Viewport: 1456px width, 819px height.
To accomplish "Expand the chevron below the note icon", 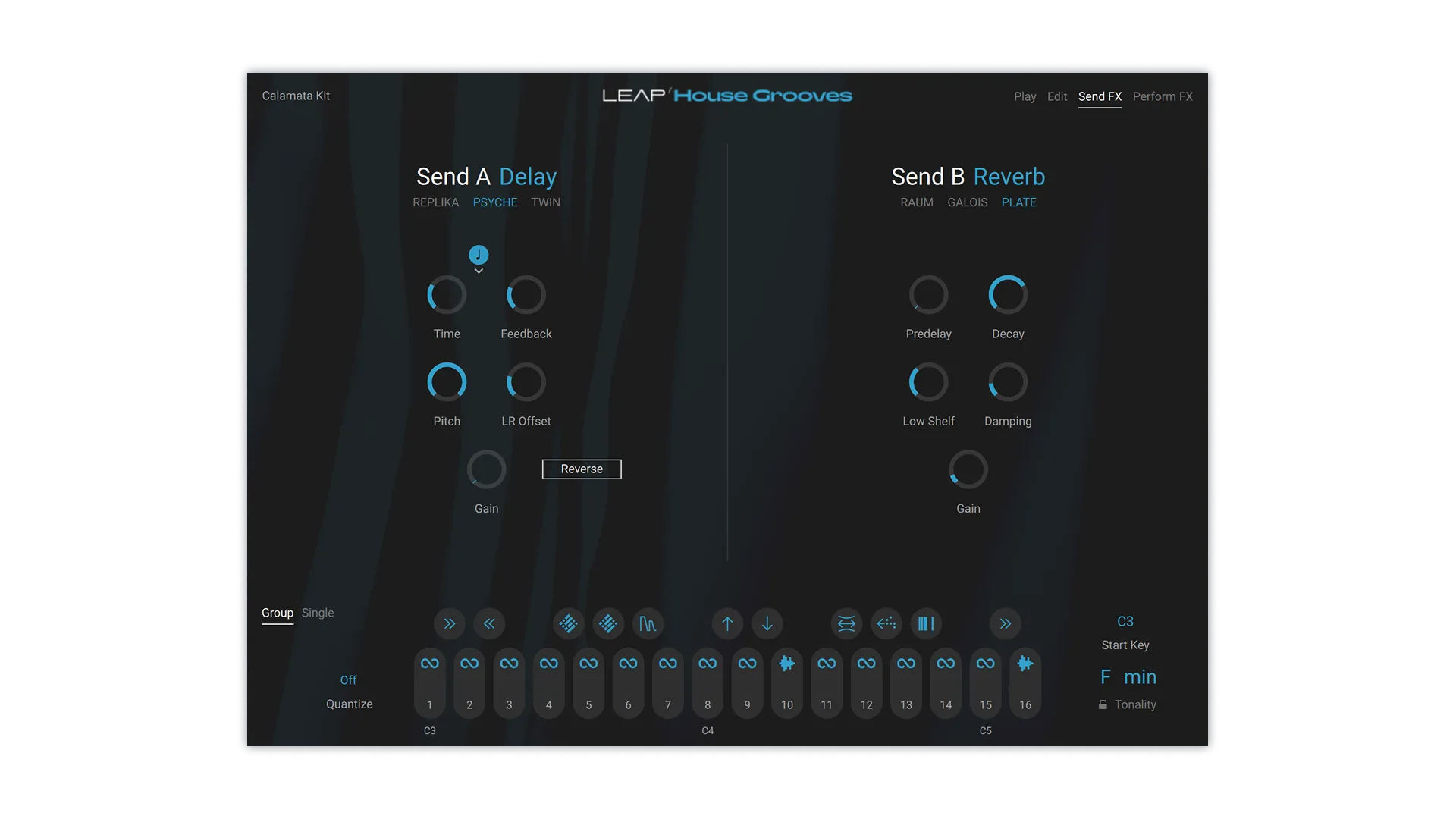I will click(x=479, y=271).
